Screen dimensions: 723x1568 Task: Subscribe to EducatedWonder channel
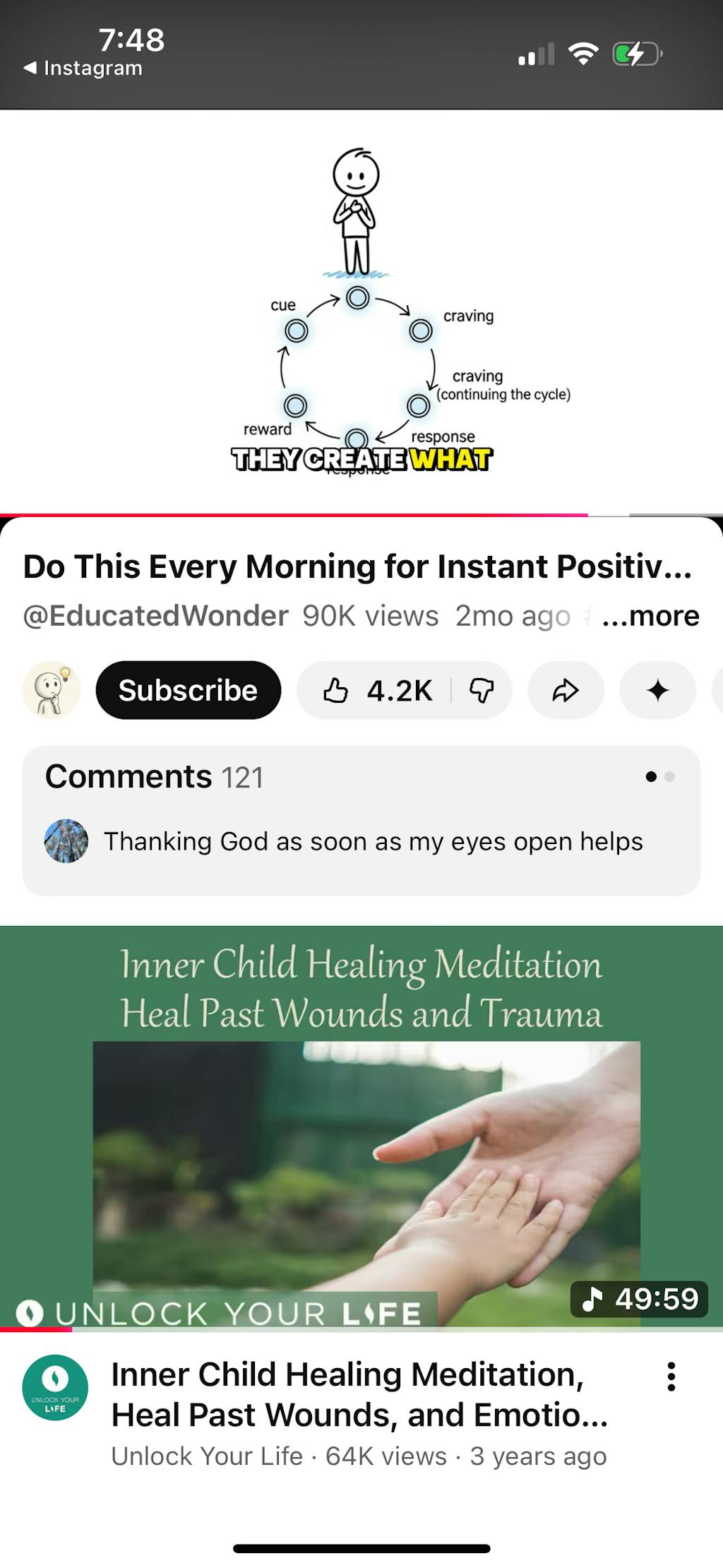[x=189, y=690]
